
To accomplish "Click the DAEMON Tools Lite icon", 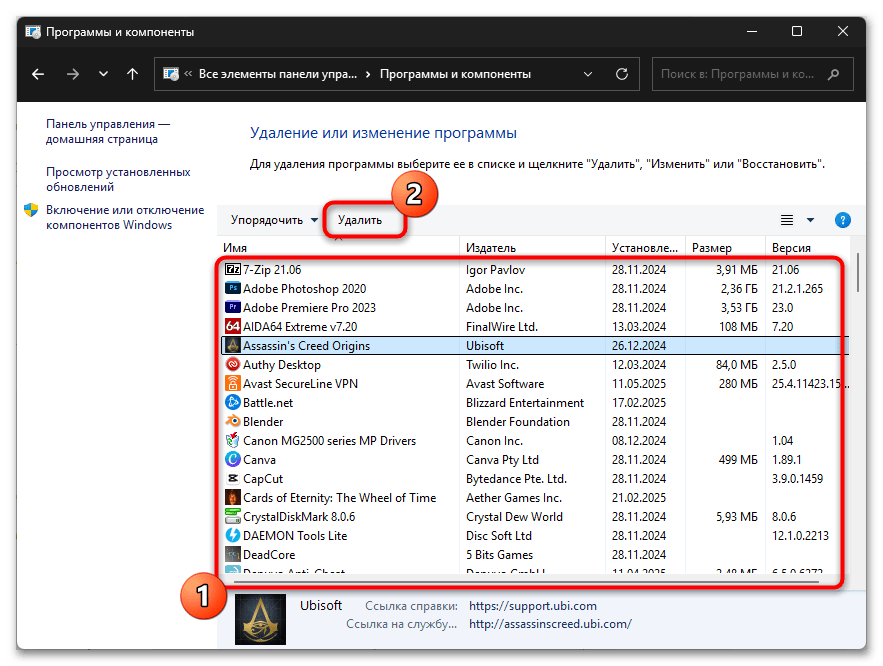I will point(233,536).
